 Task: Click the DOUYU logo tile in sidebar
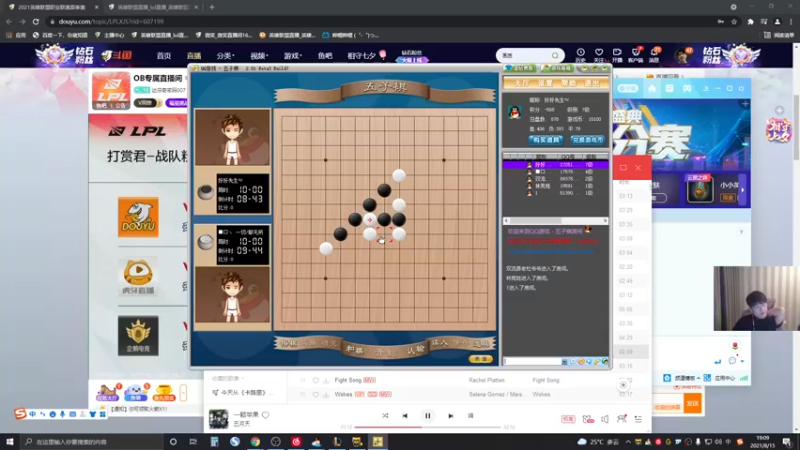[x=138, y=217]
